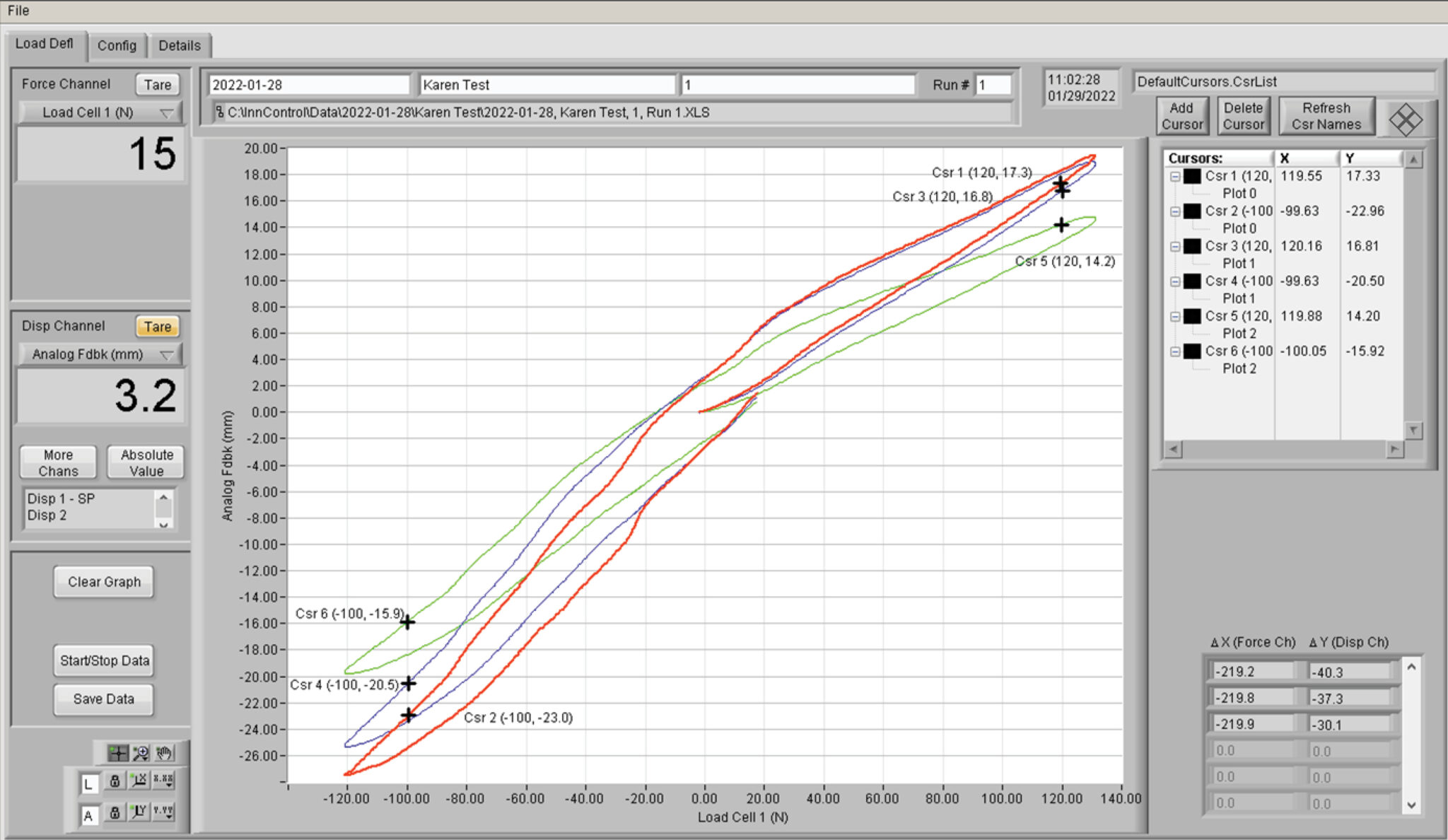1448x840 pixels.
Task: Click the Csr 4 black color box
Action: point(1193,281)
